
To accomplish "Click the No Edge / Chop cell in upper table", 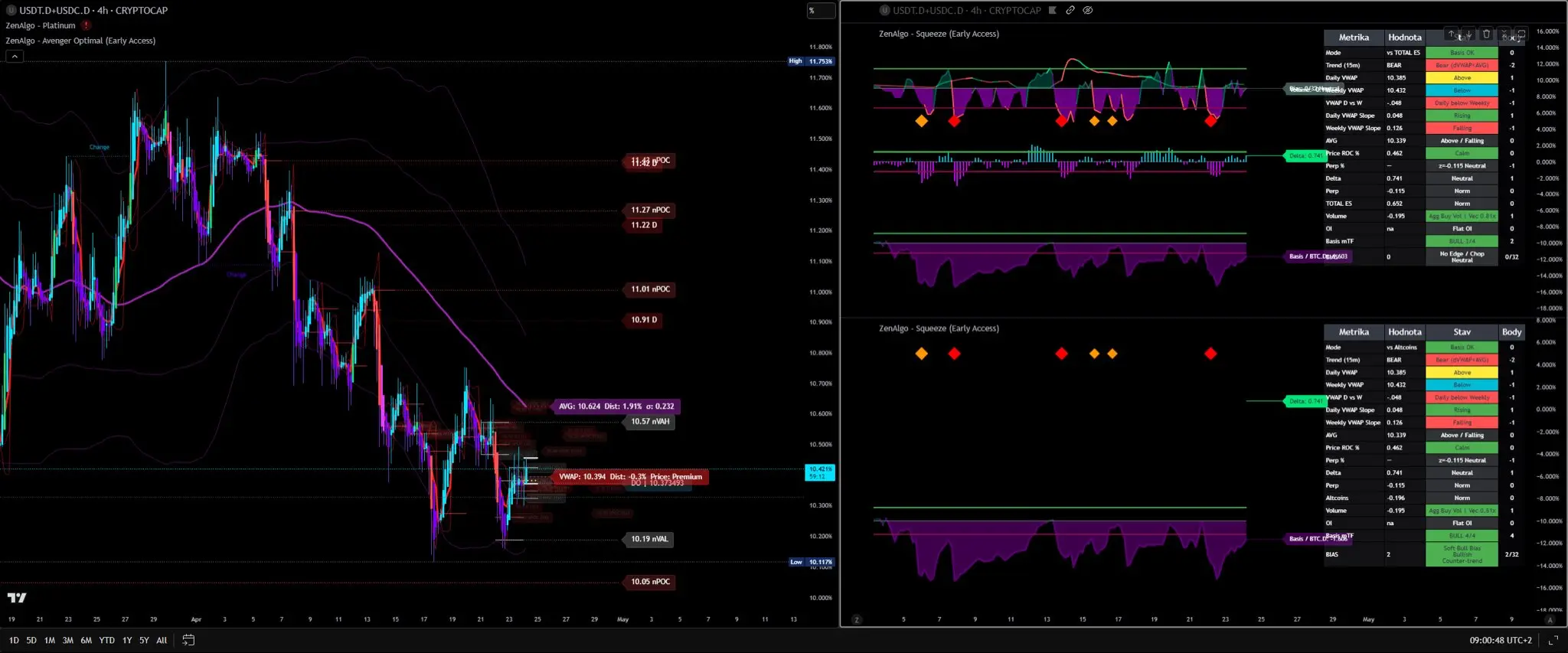I will pyautogui.click(x=1462, y=256).
